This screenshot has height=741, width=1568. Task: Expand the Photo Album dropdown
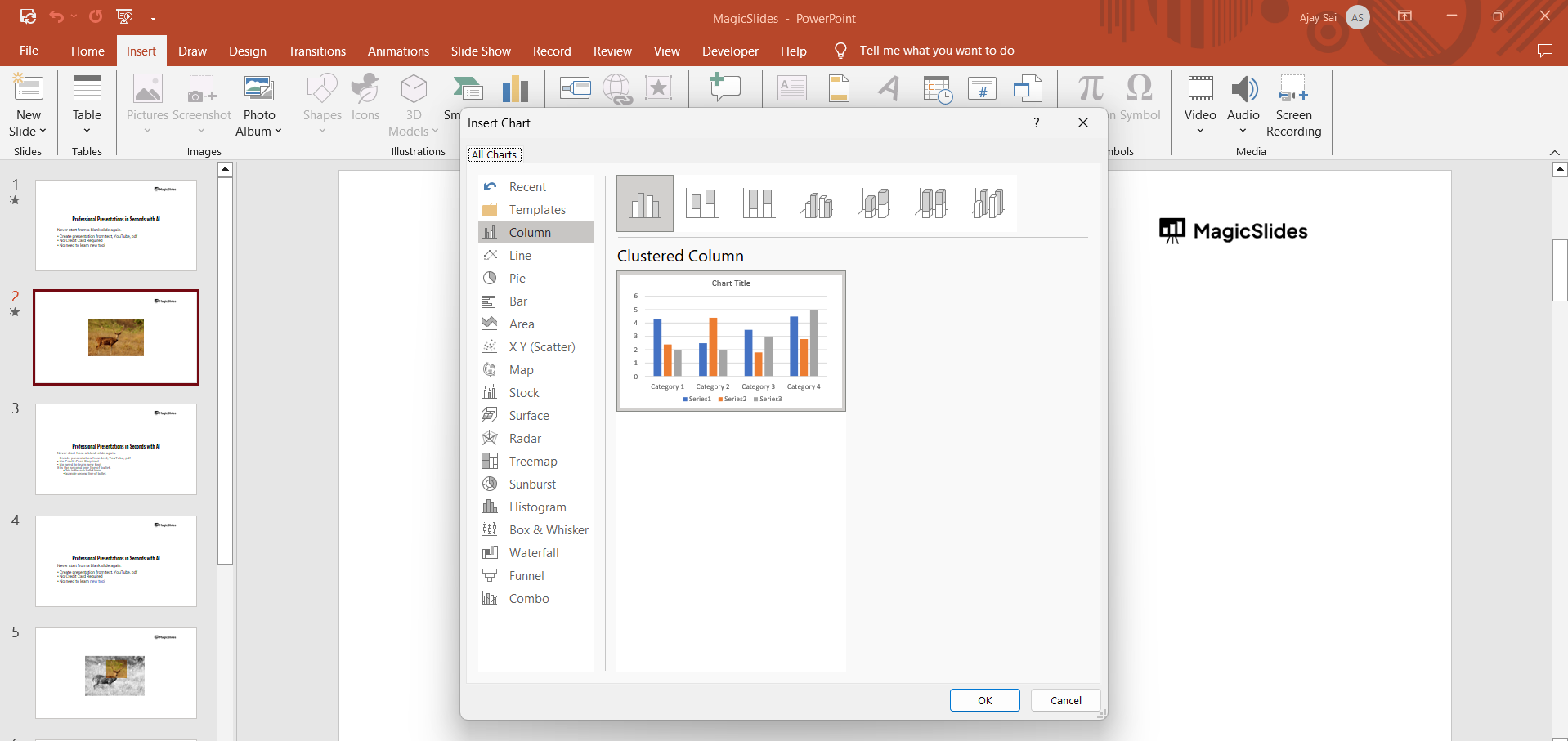(278, 132)
